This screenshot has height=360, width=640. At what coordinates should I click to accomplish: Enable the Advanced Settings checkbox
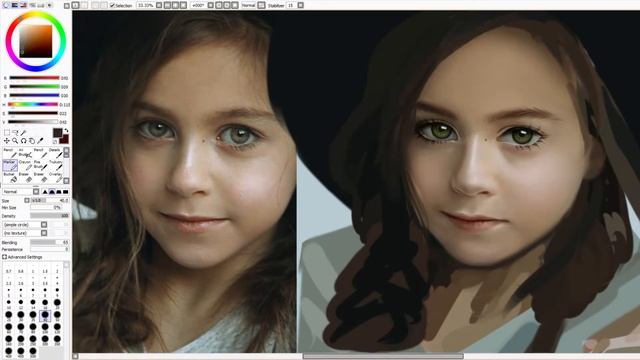[4, 257]
